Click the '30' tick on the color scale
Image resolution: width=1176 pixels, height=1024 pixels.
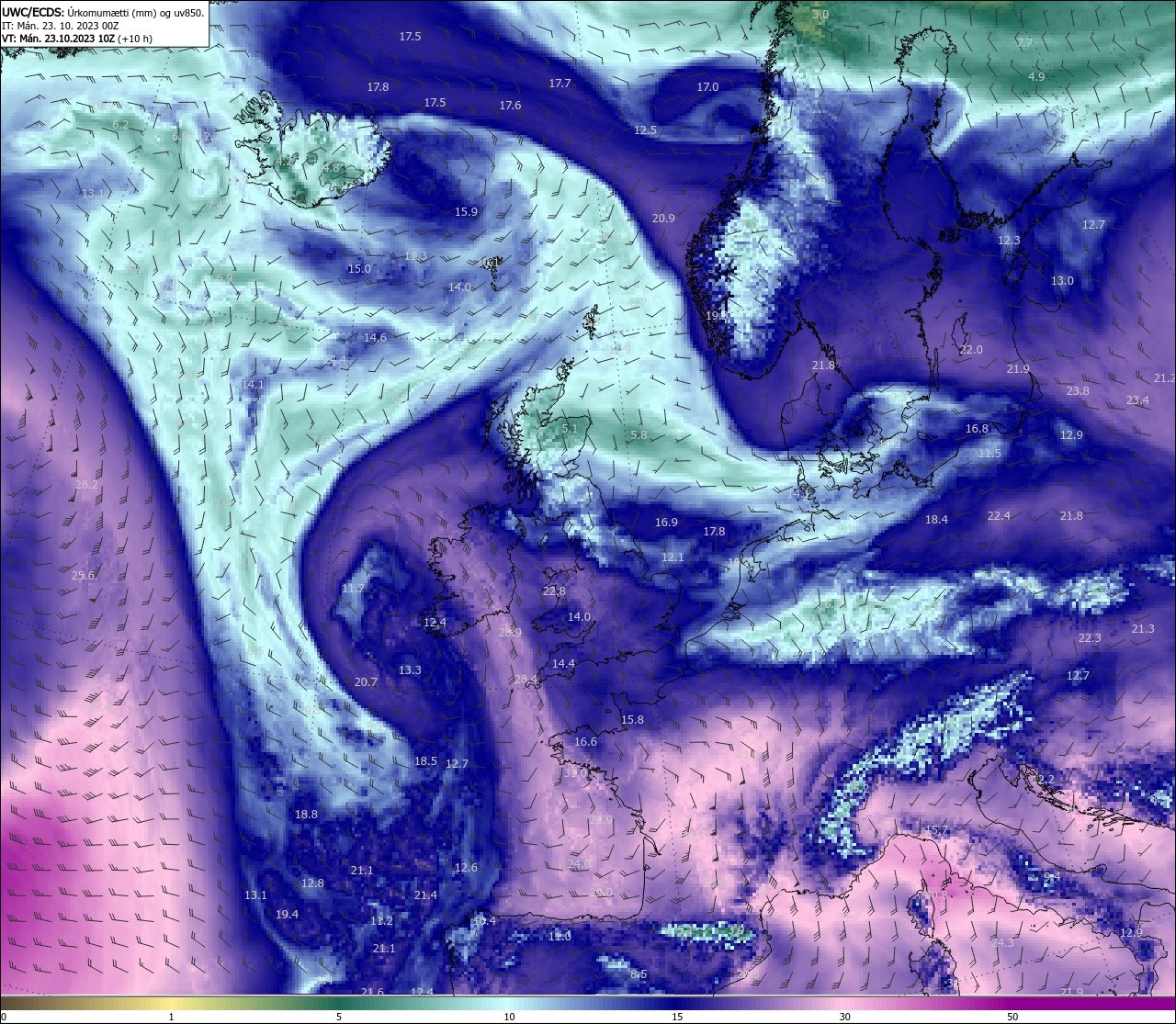point(844,1017)
